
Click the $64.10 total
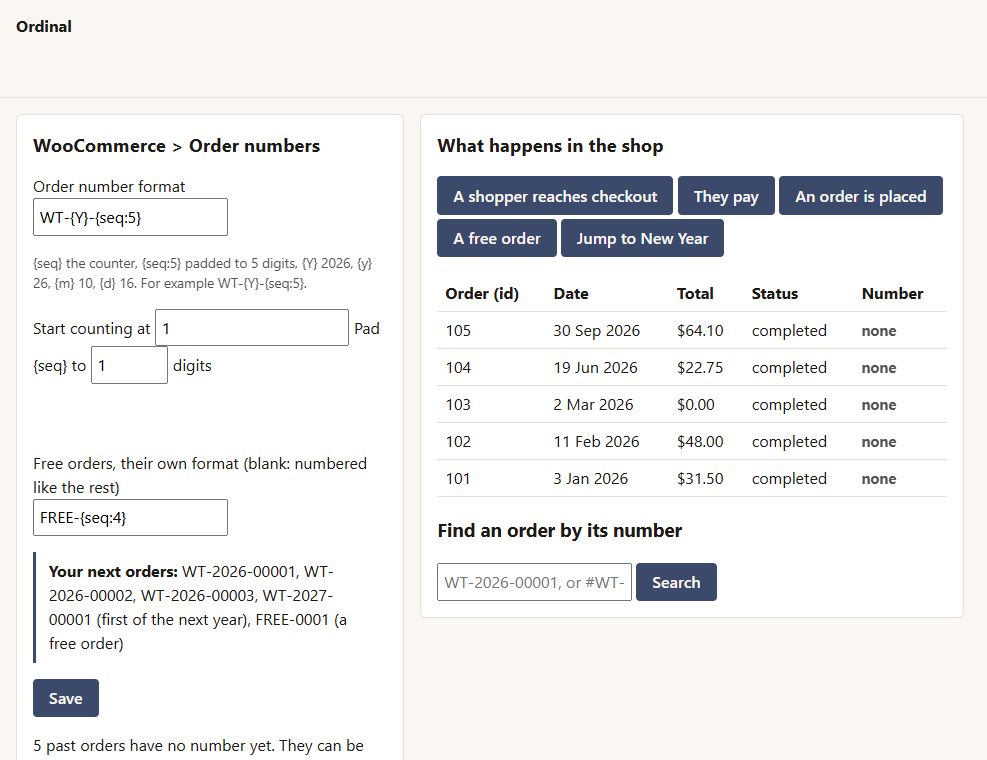701,331
